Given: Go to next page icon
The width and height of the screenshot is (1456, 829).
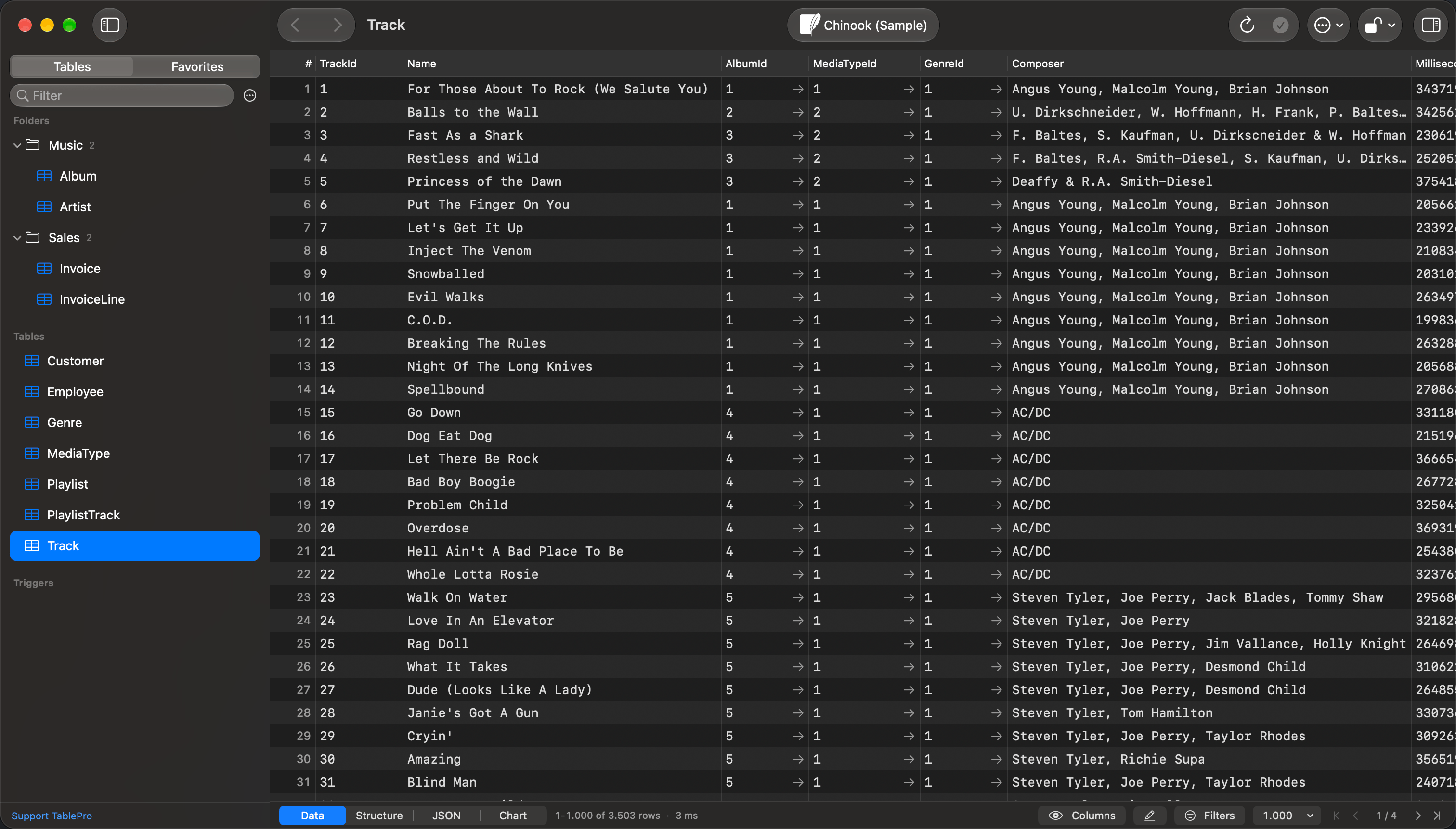Looking at the screenshot, I should tap(1418, 816).
